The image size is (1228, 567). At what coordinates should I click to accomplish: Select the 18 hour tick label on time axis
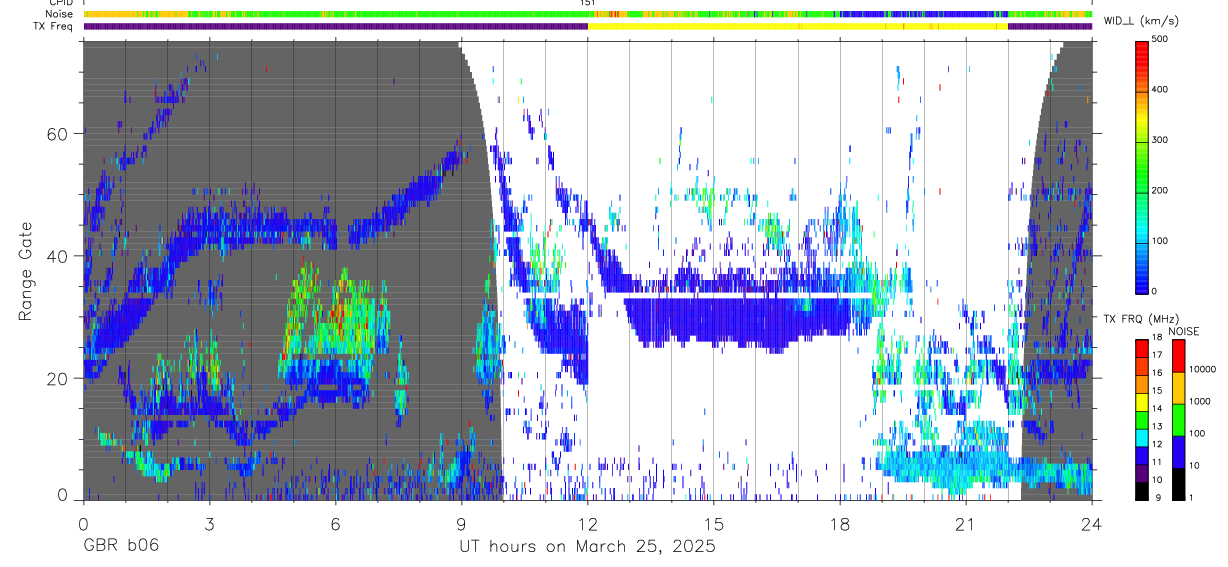[x=840, y=524]
